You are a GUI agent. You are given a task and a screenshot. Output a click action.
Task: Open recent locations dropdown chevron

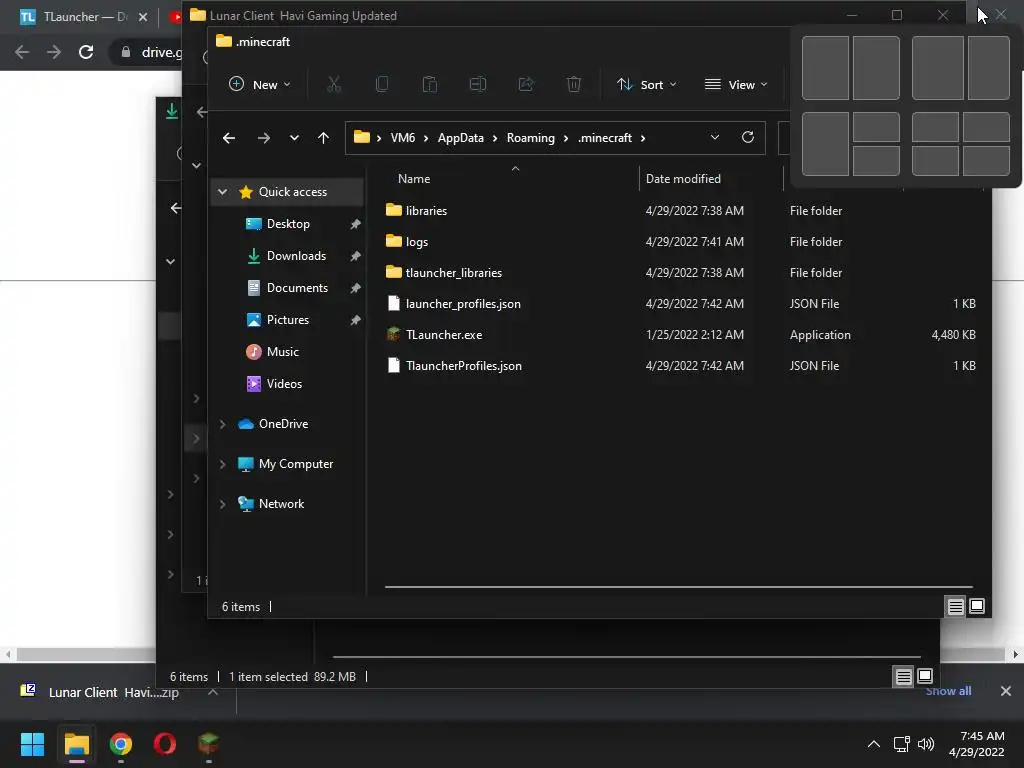[x=294, y=138]
